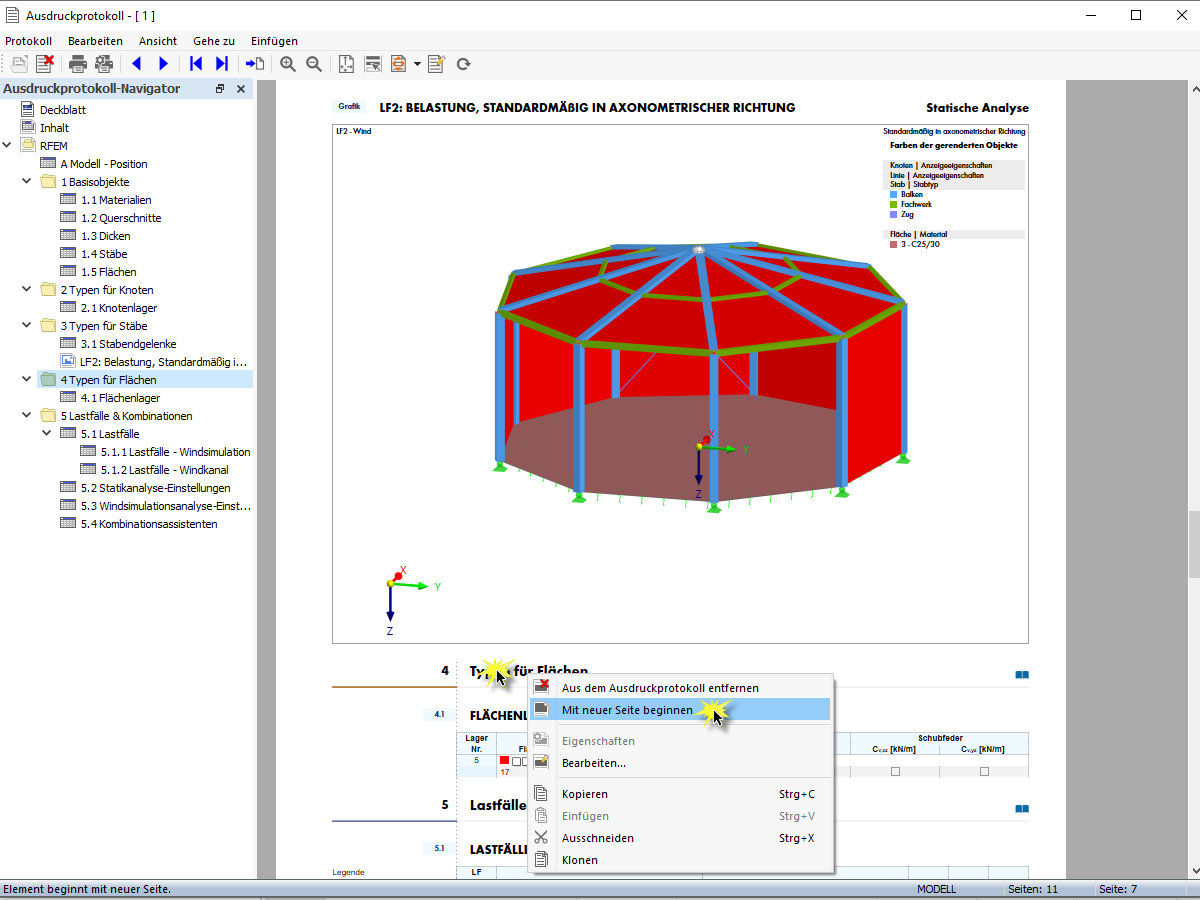
Task: Click the print icon in the toolbar
Action: click(78, 64)
